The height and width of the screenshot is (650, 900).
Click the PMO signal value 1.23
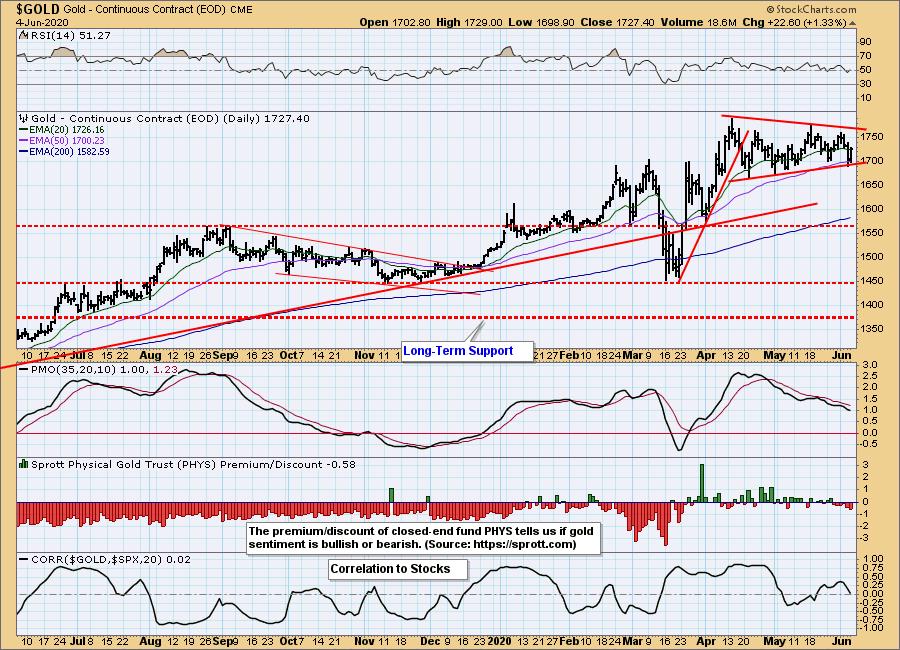coord(166,369)
